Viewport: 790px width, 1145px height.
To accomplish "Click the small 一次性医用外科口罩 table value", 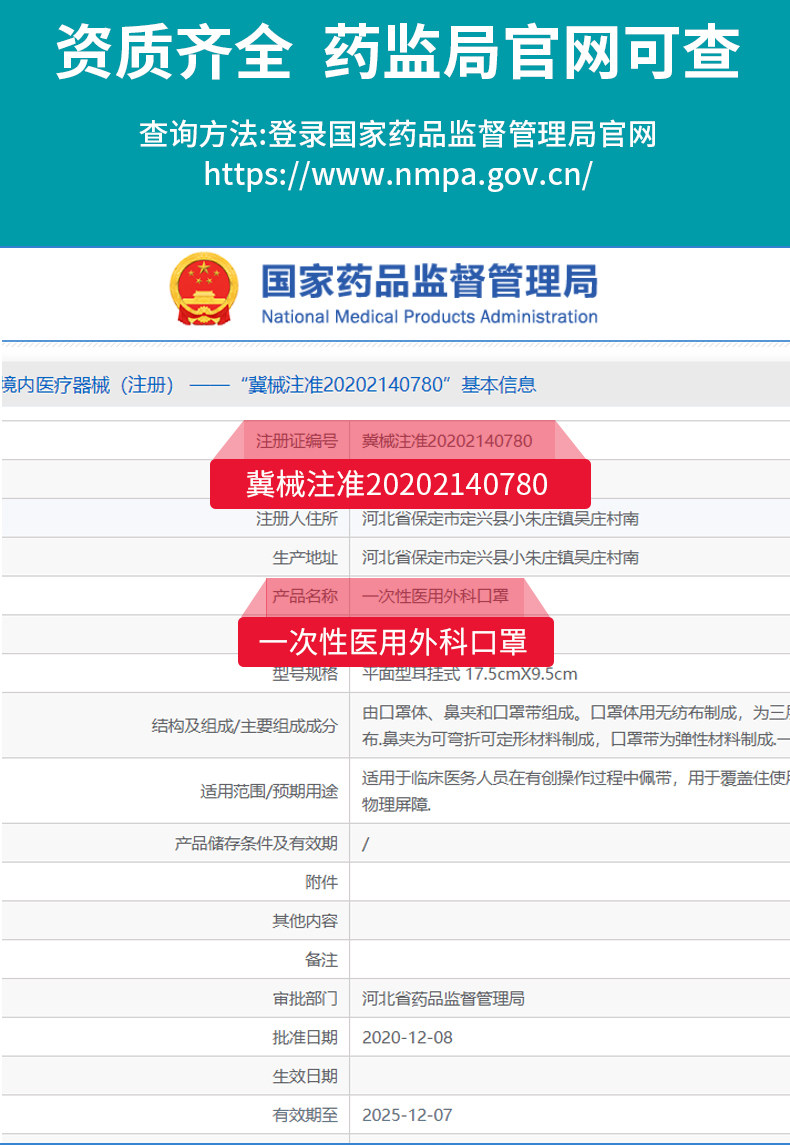I will coord(435,597).
